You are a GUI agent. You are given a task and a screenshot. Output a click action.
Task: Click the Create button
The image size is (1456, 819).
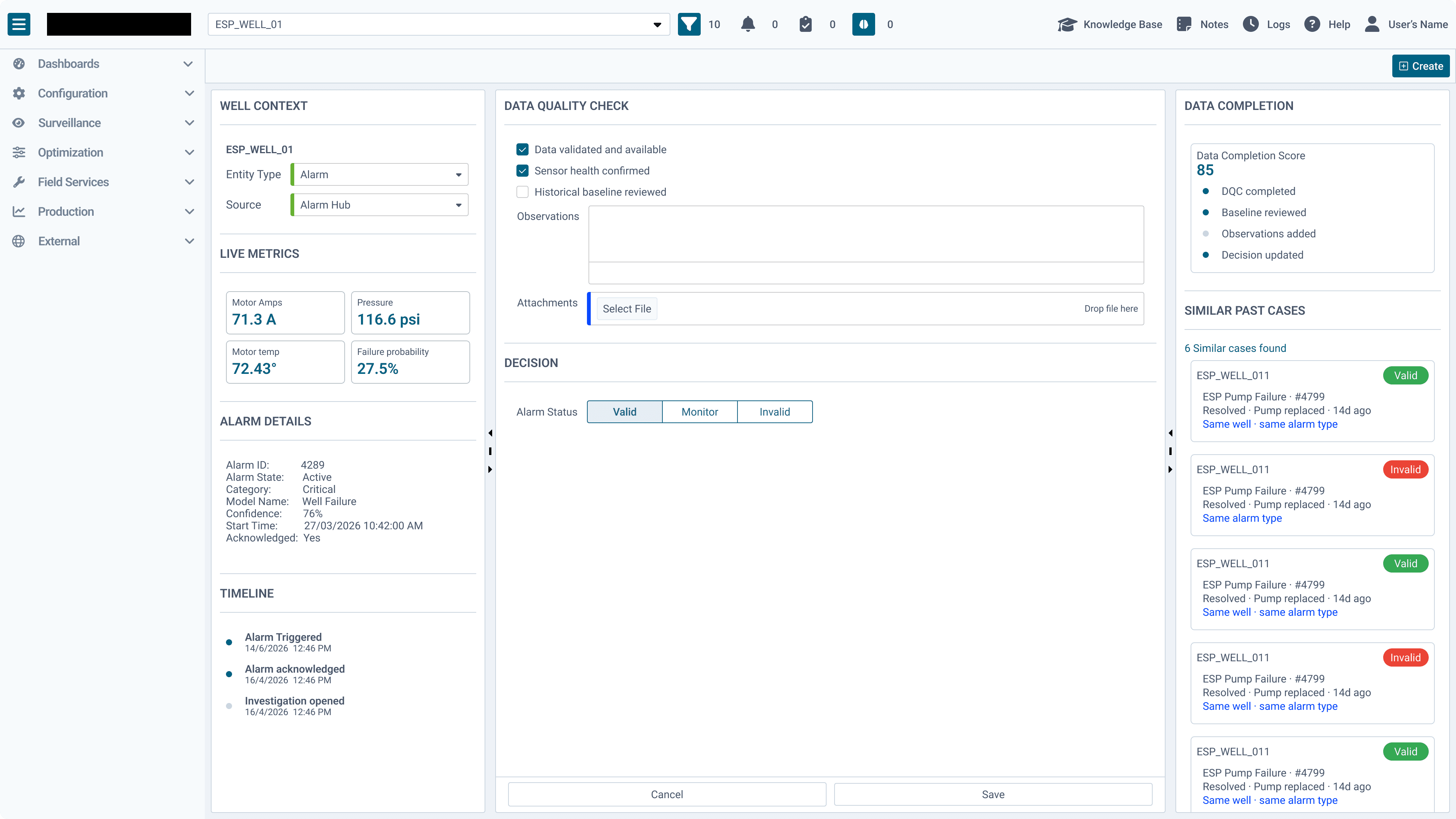(x=1420, y=66)
